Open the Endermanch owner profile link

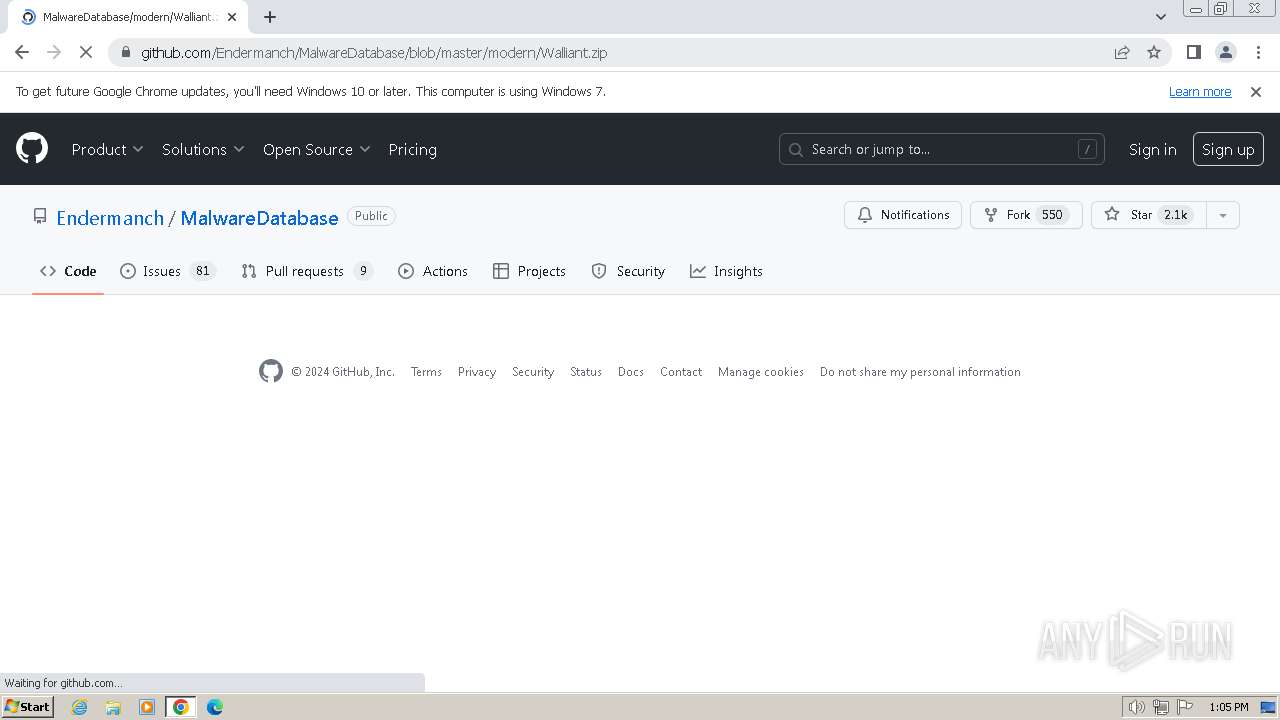[110, 218]
